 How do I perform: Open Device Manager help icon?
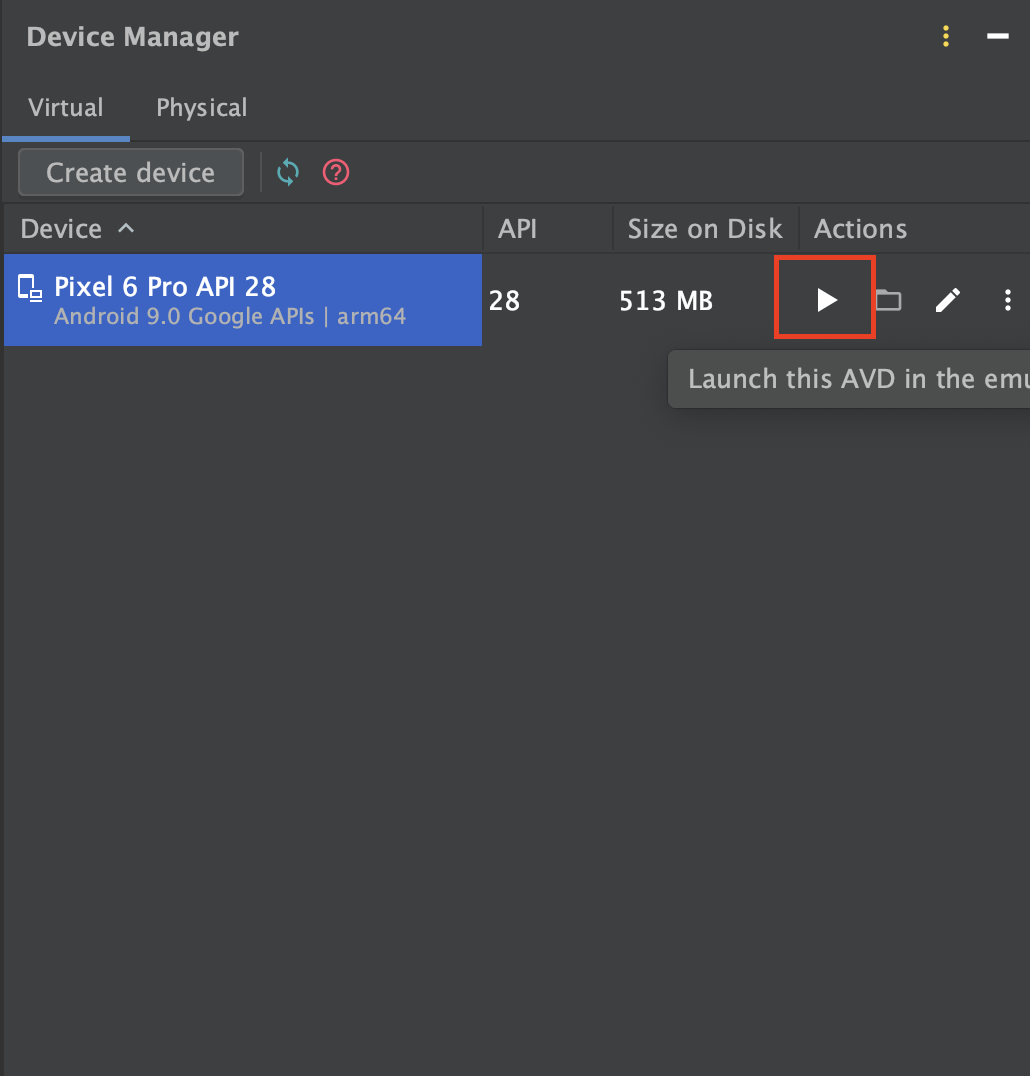(336, 172)
